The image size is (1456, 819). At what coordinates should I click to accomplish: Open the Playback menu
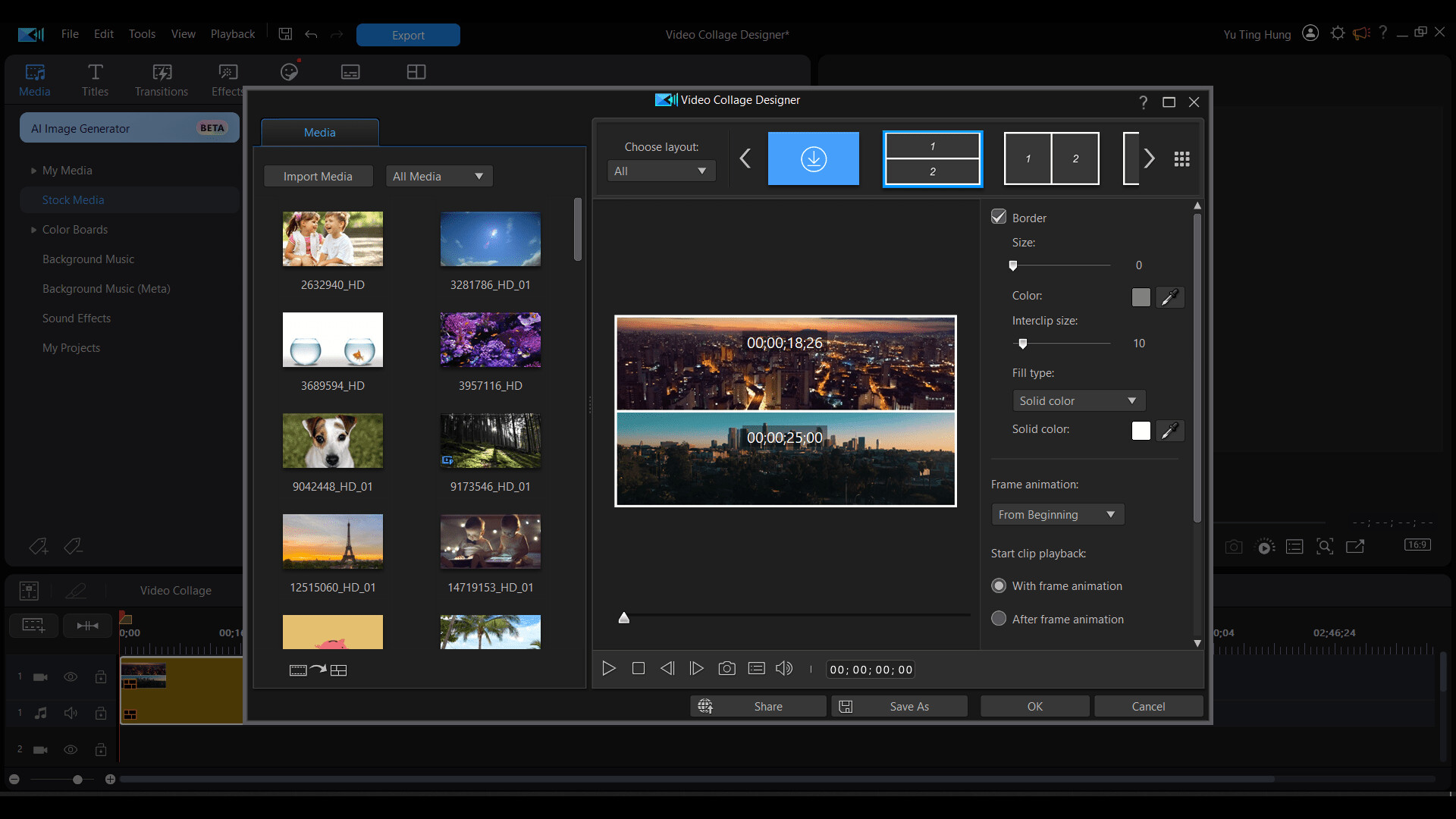[x=232, y=33]
